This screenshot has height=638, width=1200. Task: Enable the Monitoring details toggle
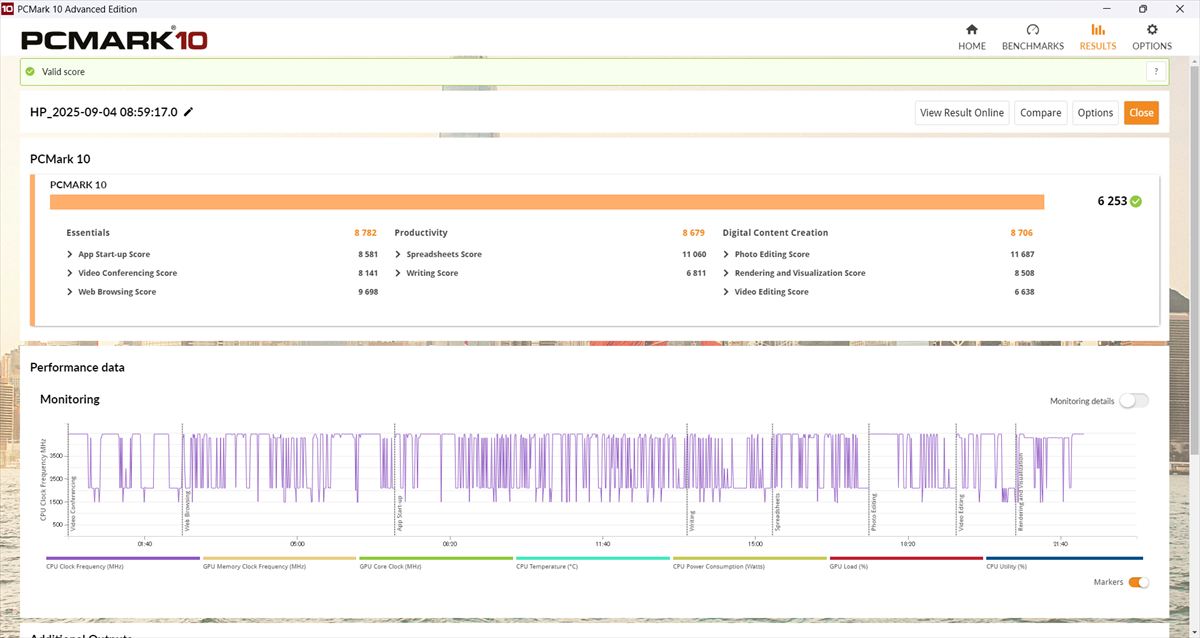1133,401
